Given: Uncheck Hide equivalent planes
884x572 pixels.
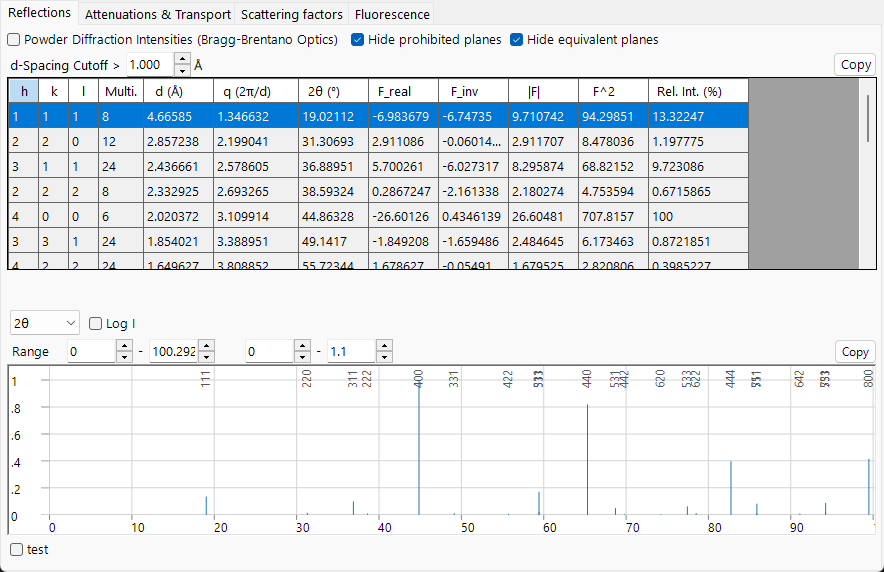Looking at the screenshot, I should [x=516, y=39].
